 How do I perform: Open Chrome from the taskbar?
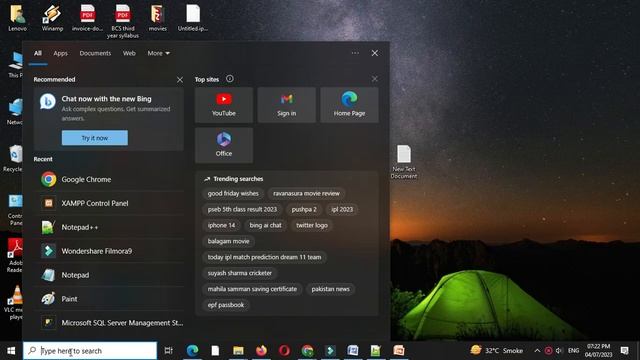click(307, 351)
